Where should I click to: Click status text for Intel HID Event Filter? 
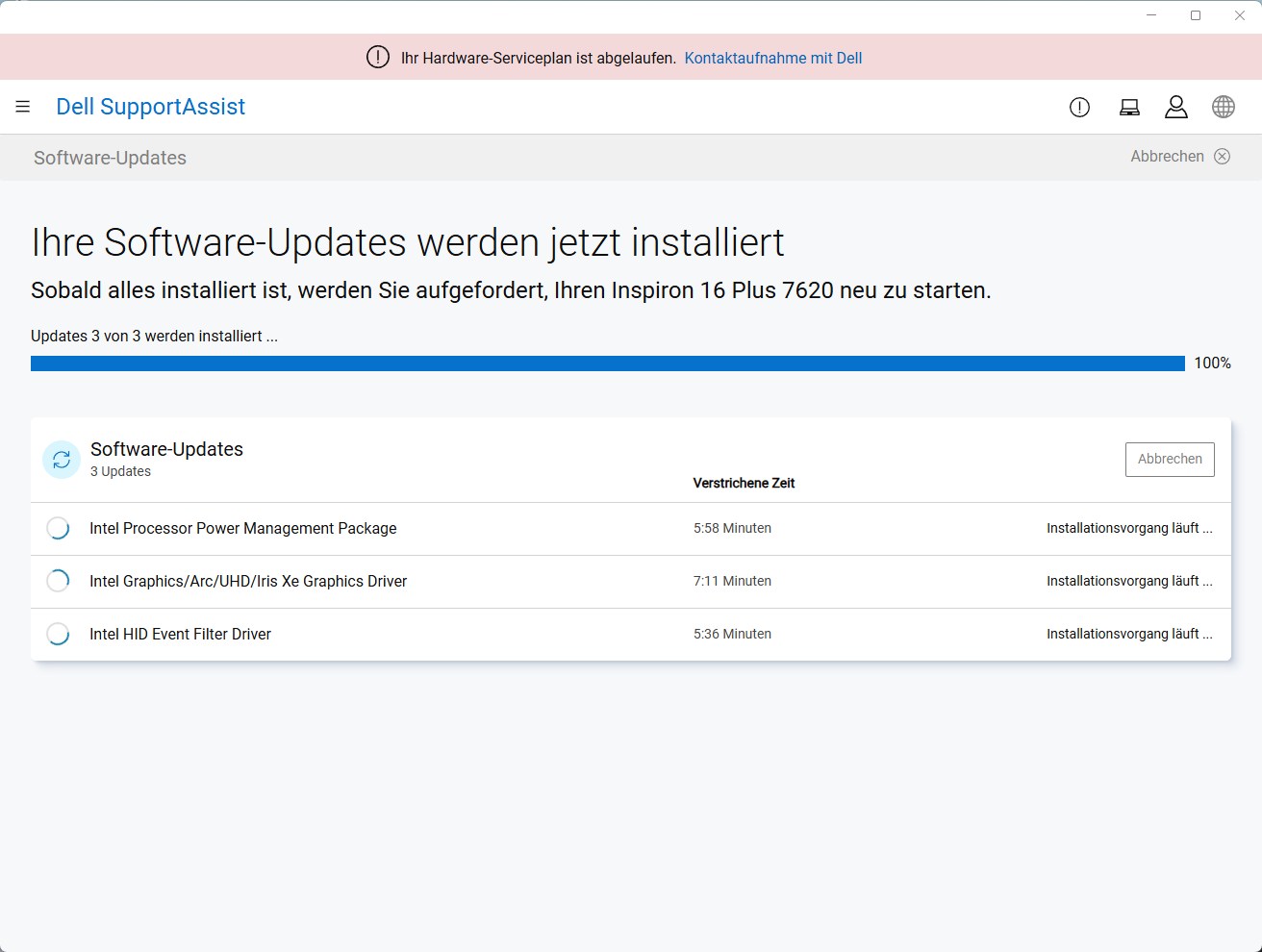(x=1129, y=634)
